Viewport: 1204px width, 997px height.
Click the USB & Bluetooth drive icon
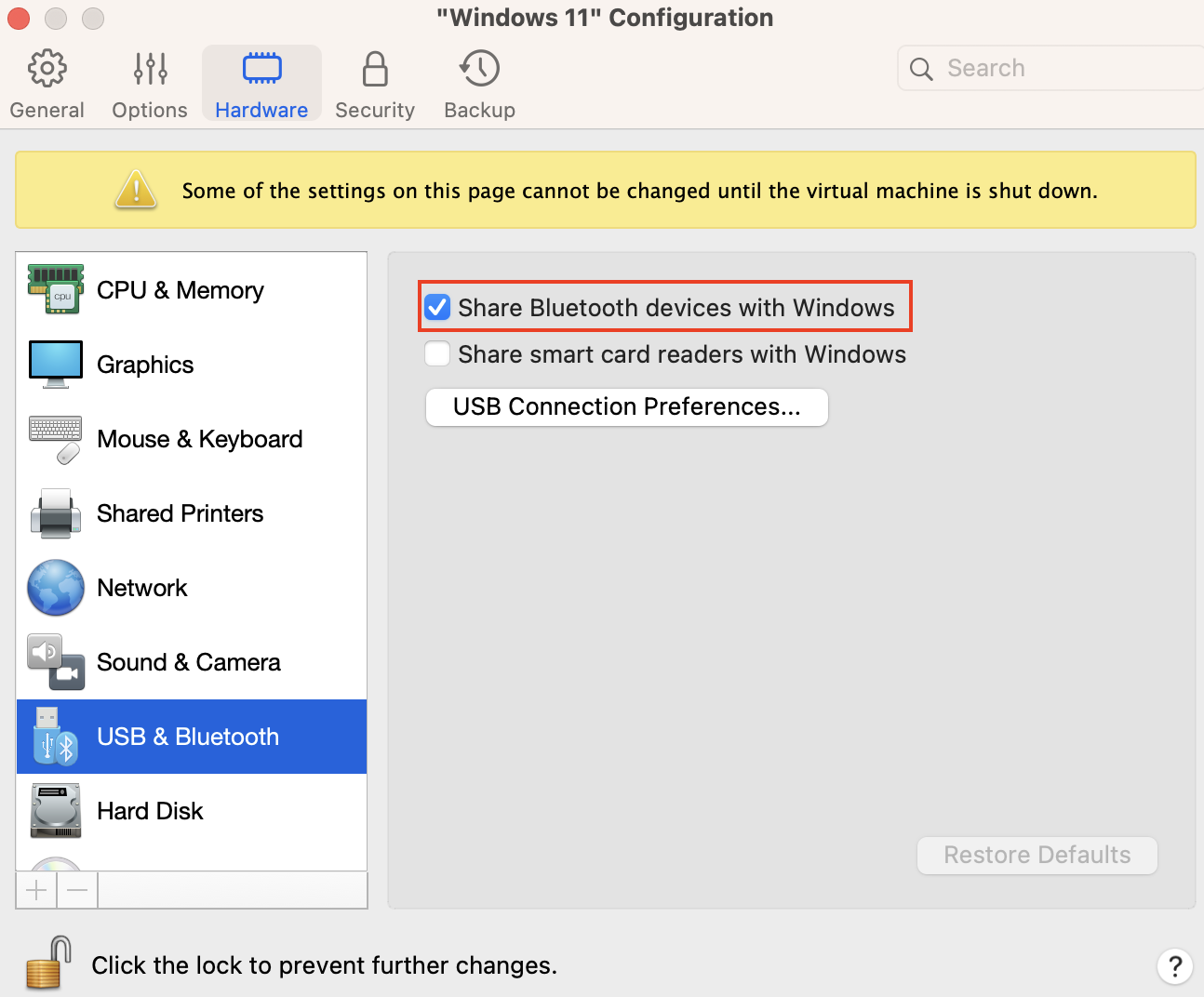click(56, 737)
